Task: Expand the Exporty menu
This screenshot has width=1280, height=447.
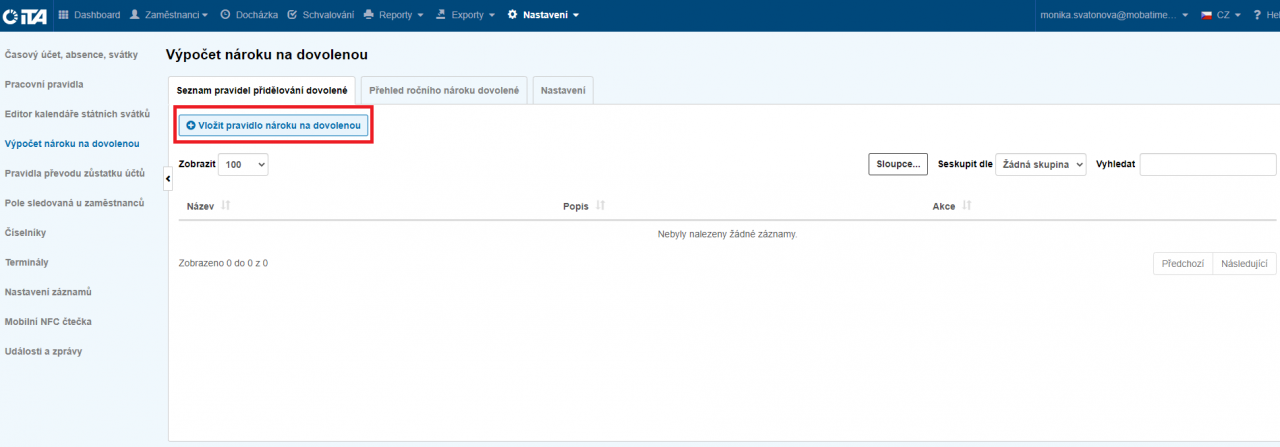Action: click(x=465, y=15)
